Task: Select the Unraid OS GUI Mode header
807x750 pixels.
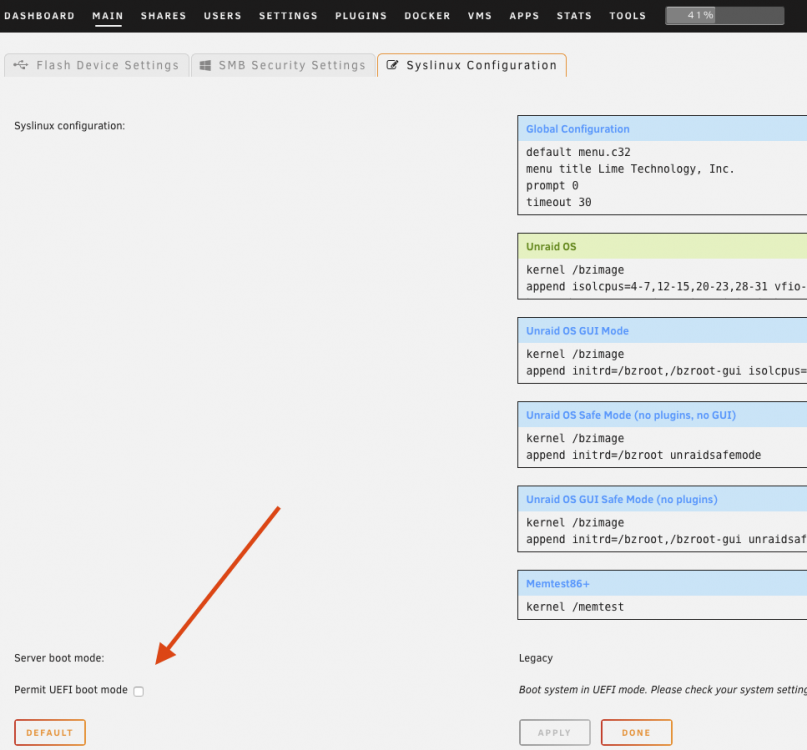Action: pyautogui.click(x=662, y=331)
